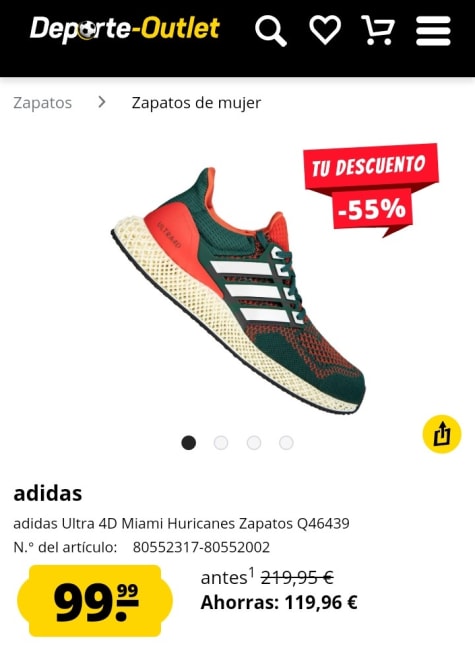This screenshot has height=650, width=475.
Task: Go to Zapatos de mujer breadcrumb
Action: tap(196, 103)
